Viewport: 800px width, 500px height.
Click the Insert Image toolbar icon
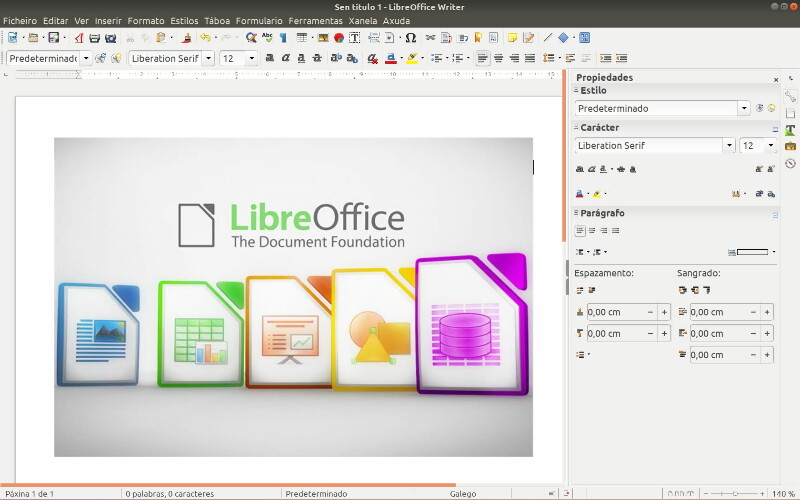pos(323,38)
